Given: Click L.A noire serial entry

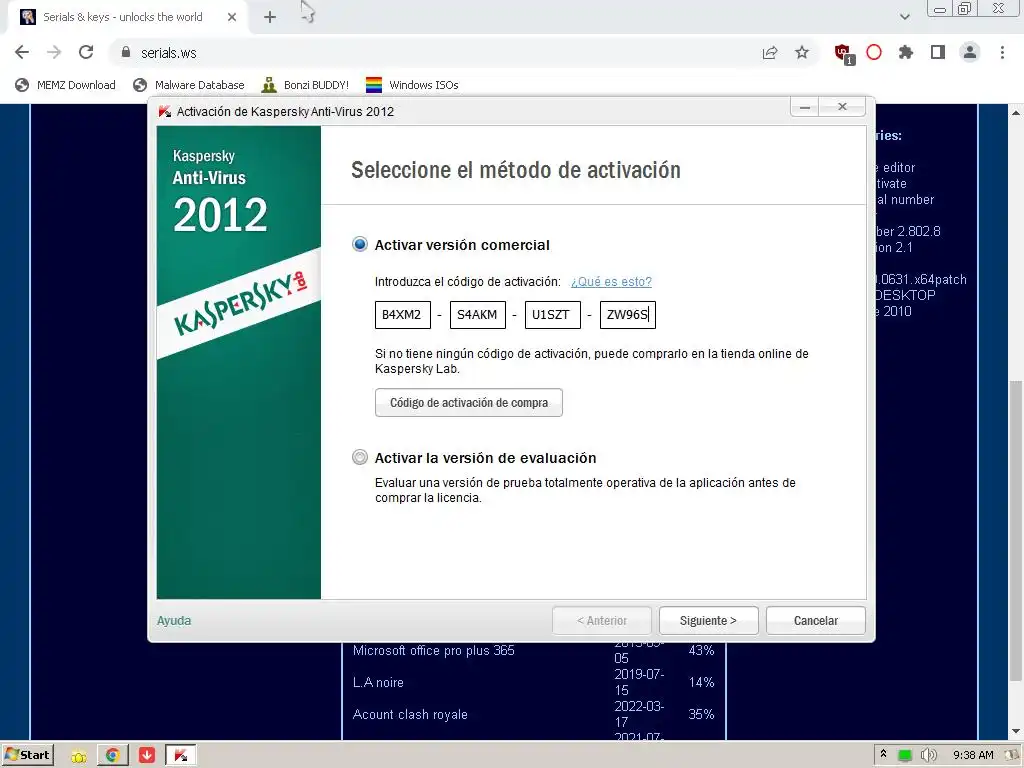Looking at the screenshot, I should pyautogui.click(x=378, y=682).
